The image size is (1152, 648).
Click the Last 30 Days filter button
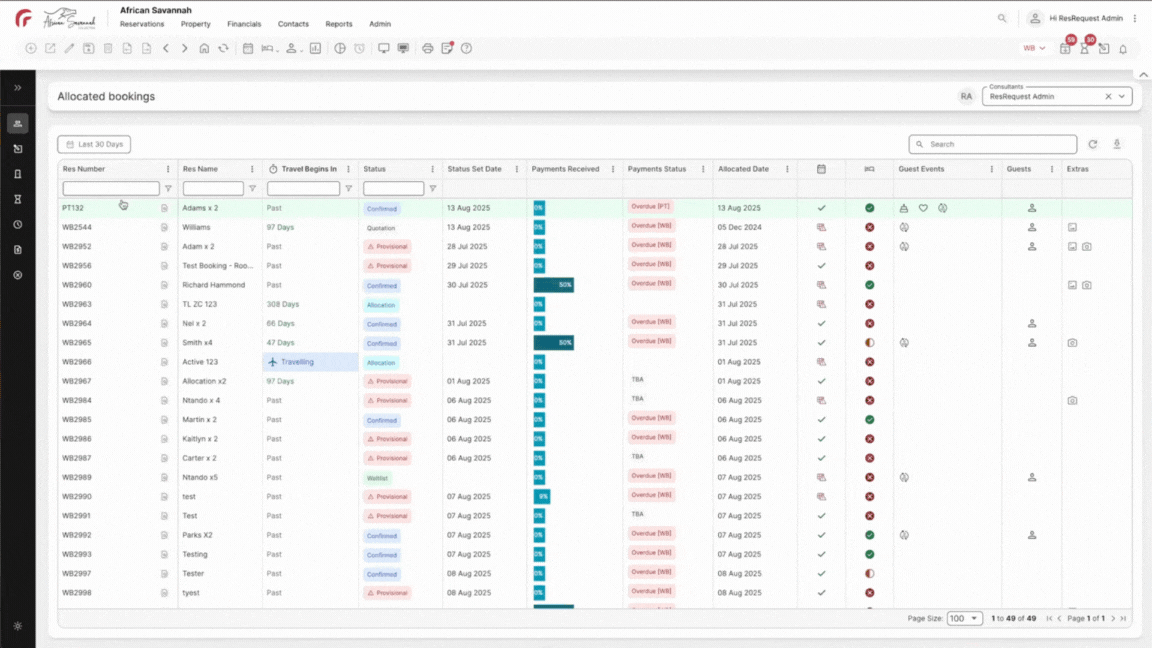94,145
